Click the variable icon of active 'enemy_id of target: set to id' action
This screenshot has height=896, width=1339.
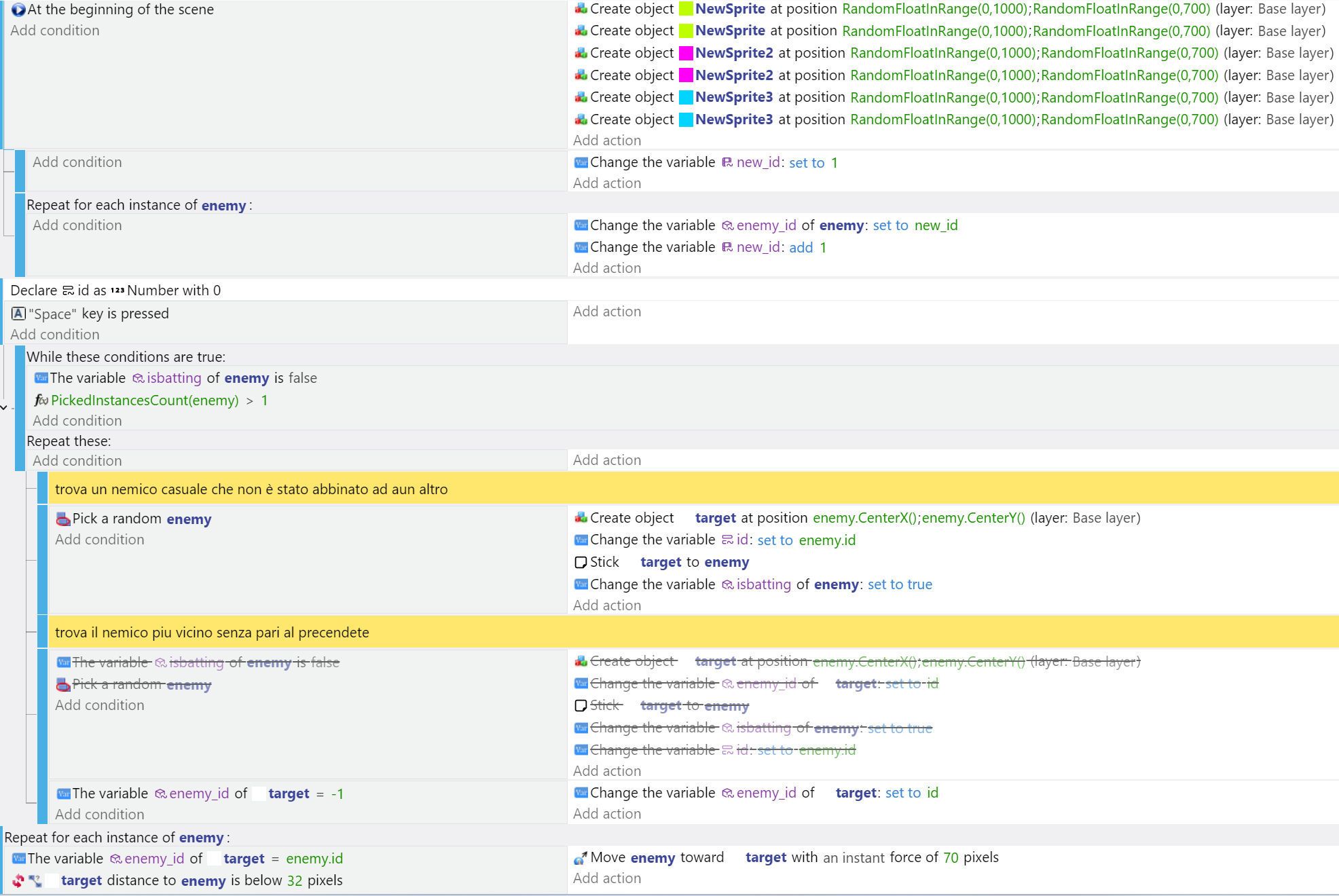point(581,793)
